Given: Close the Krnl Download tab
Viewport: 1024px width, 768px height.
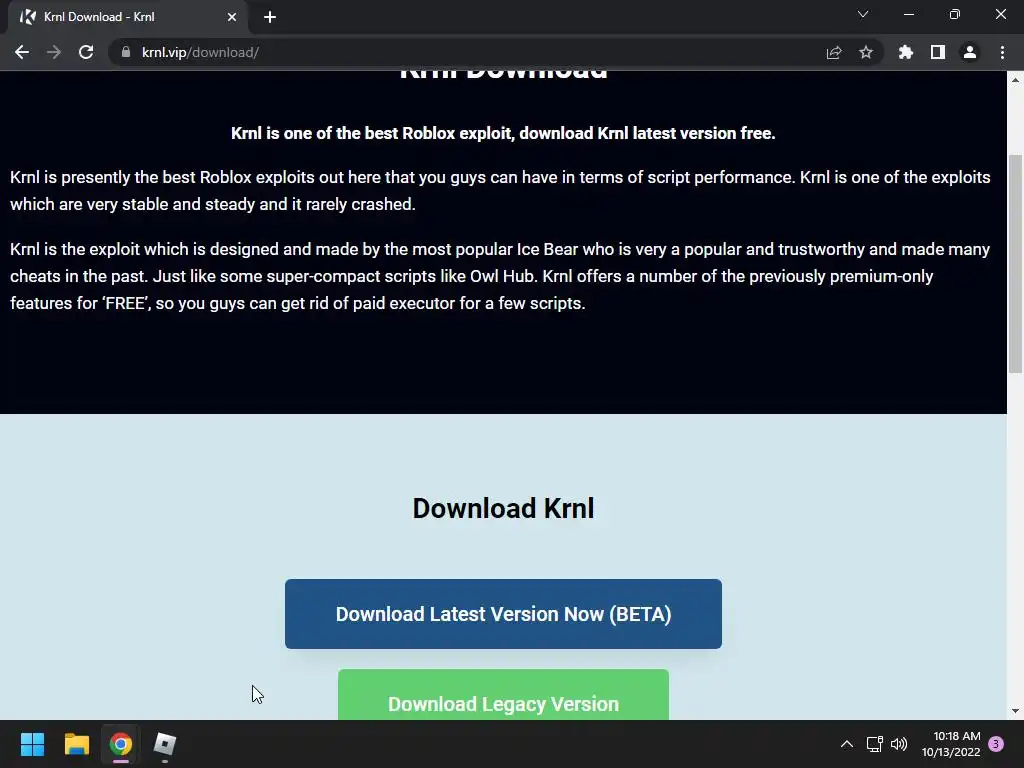Looking at the screenshot, I should [232, 17].
